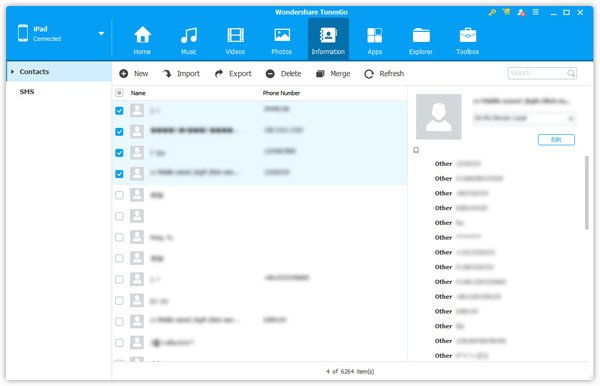Check the eighth contact row checkbox
600x386 pixels.
click(x=119, y=259)
